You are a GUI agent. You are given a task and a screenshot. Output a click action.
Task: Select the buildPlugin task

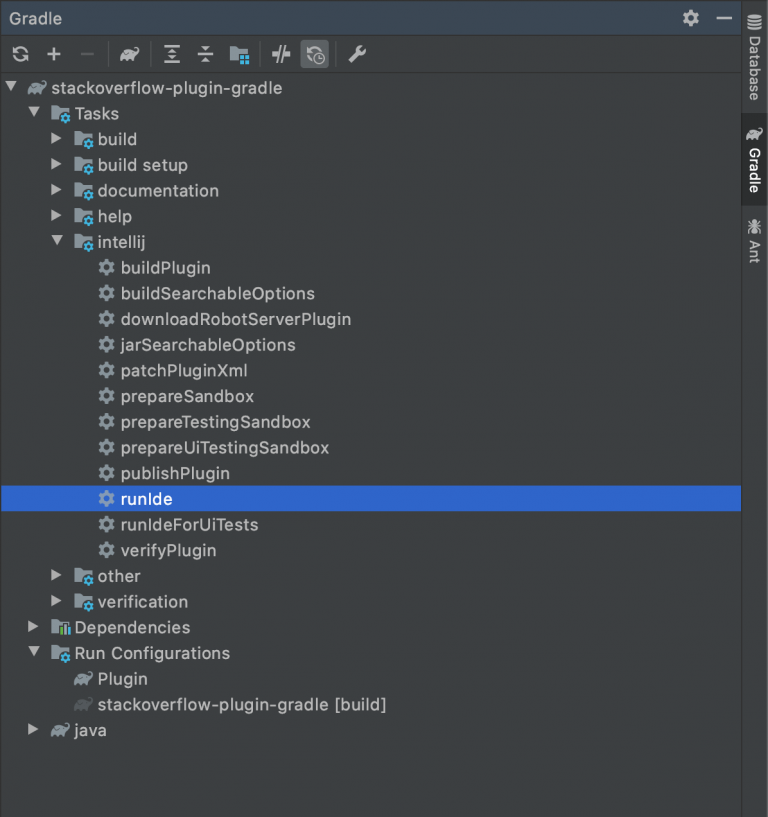(x=166, y=268)
